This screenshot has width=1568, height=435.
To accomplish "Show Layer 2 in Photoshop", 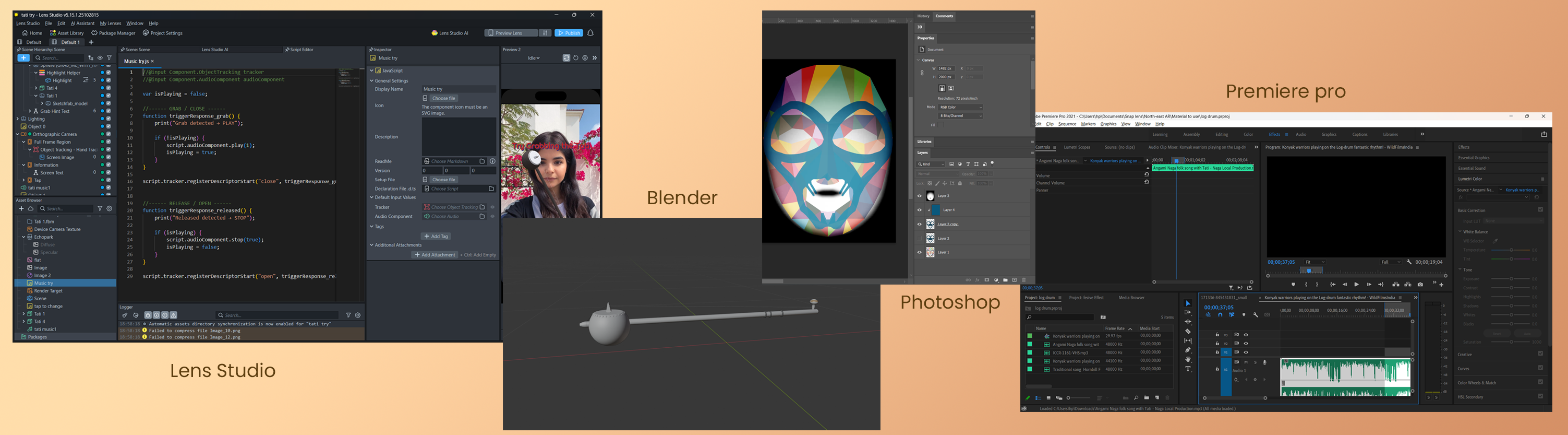I will pyautogui.click(x=919, y=238).
